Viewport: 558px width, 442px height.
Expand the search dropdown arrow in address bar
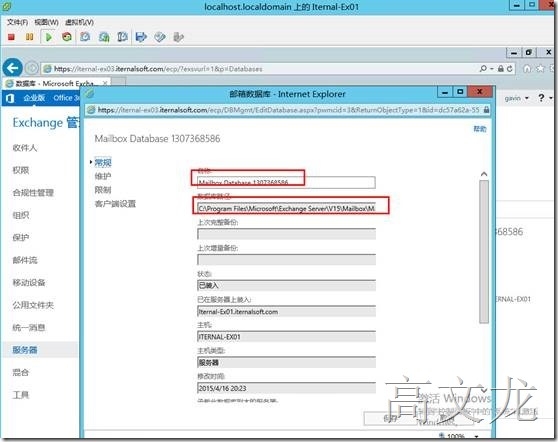tap(491, 68)
